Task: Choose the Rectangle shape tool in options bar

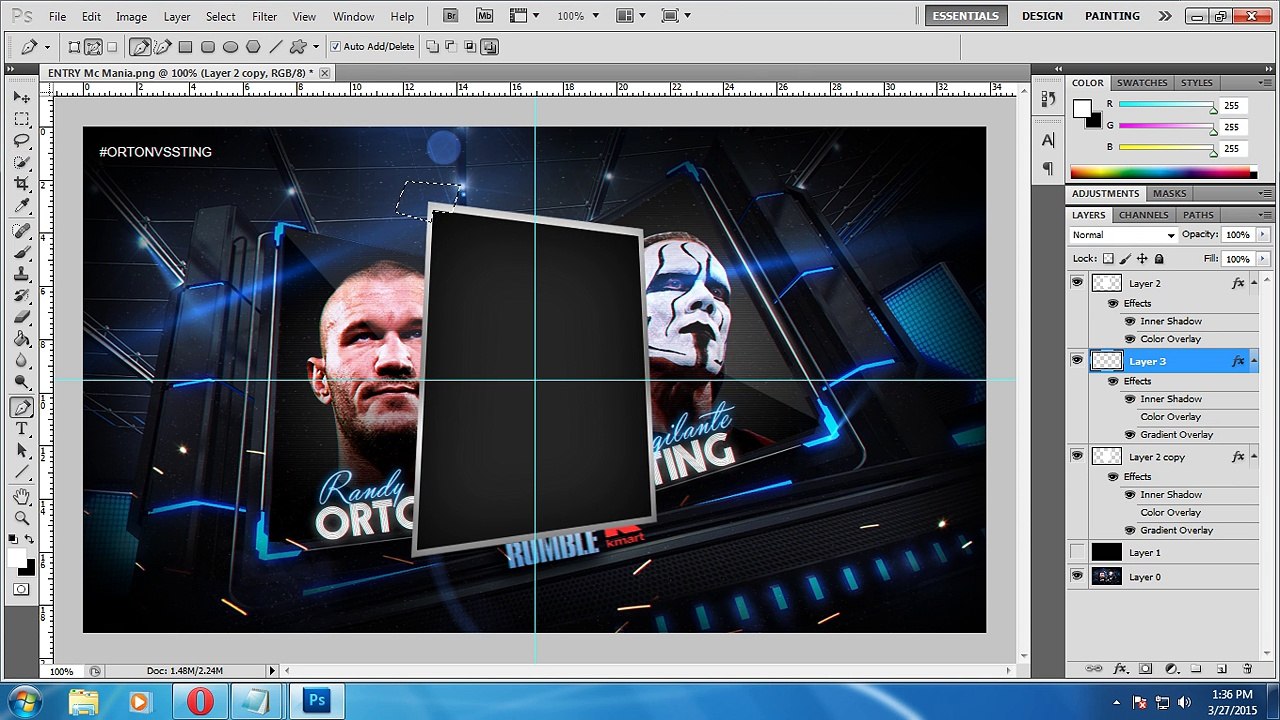Action: [x=185, y=46]
